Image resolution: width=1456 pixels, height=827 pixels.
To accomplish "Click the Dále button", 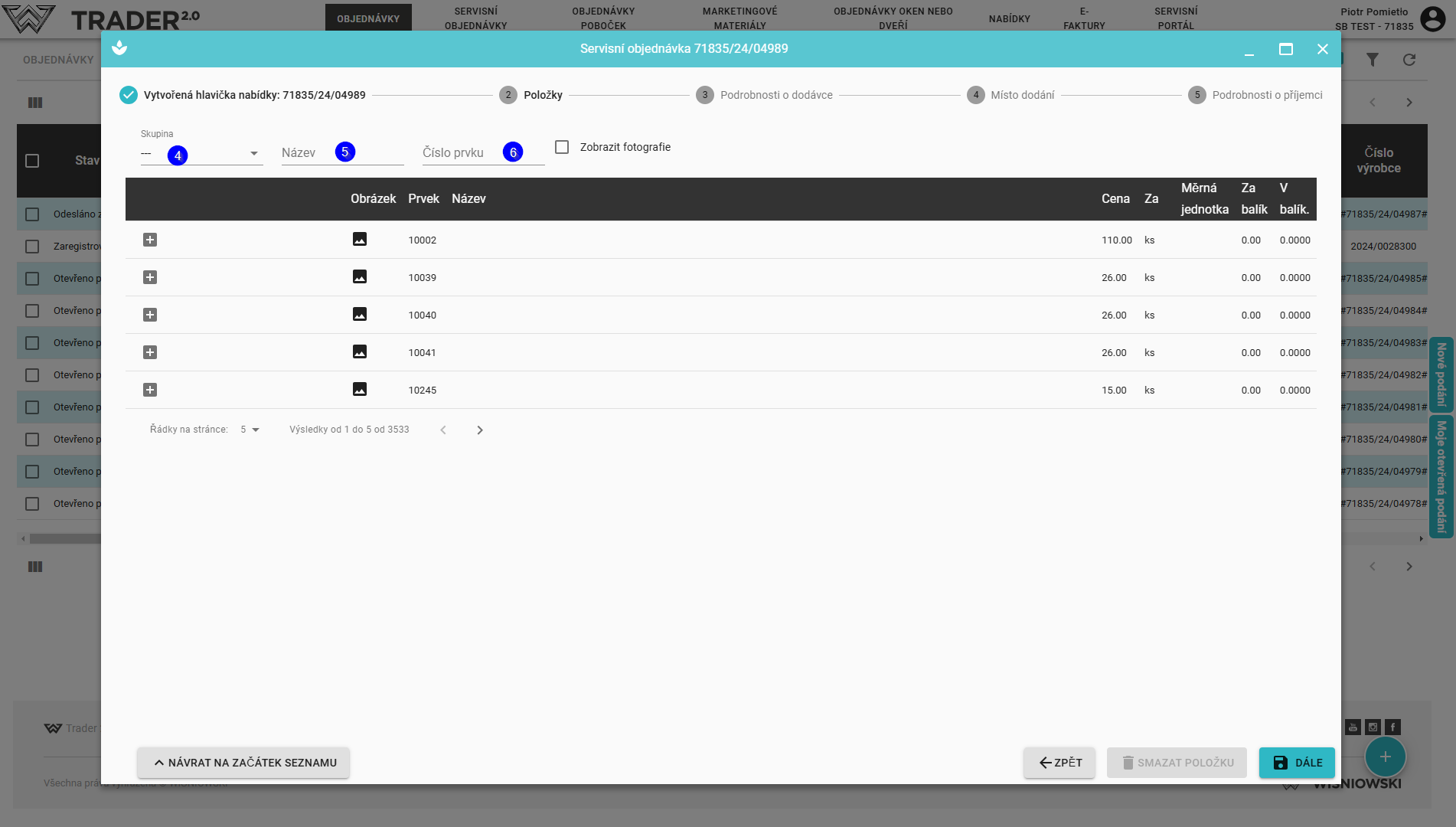I will coord(1297,763).
